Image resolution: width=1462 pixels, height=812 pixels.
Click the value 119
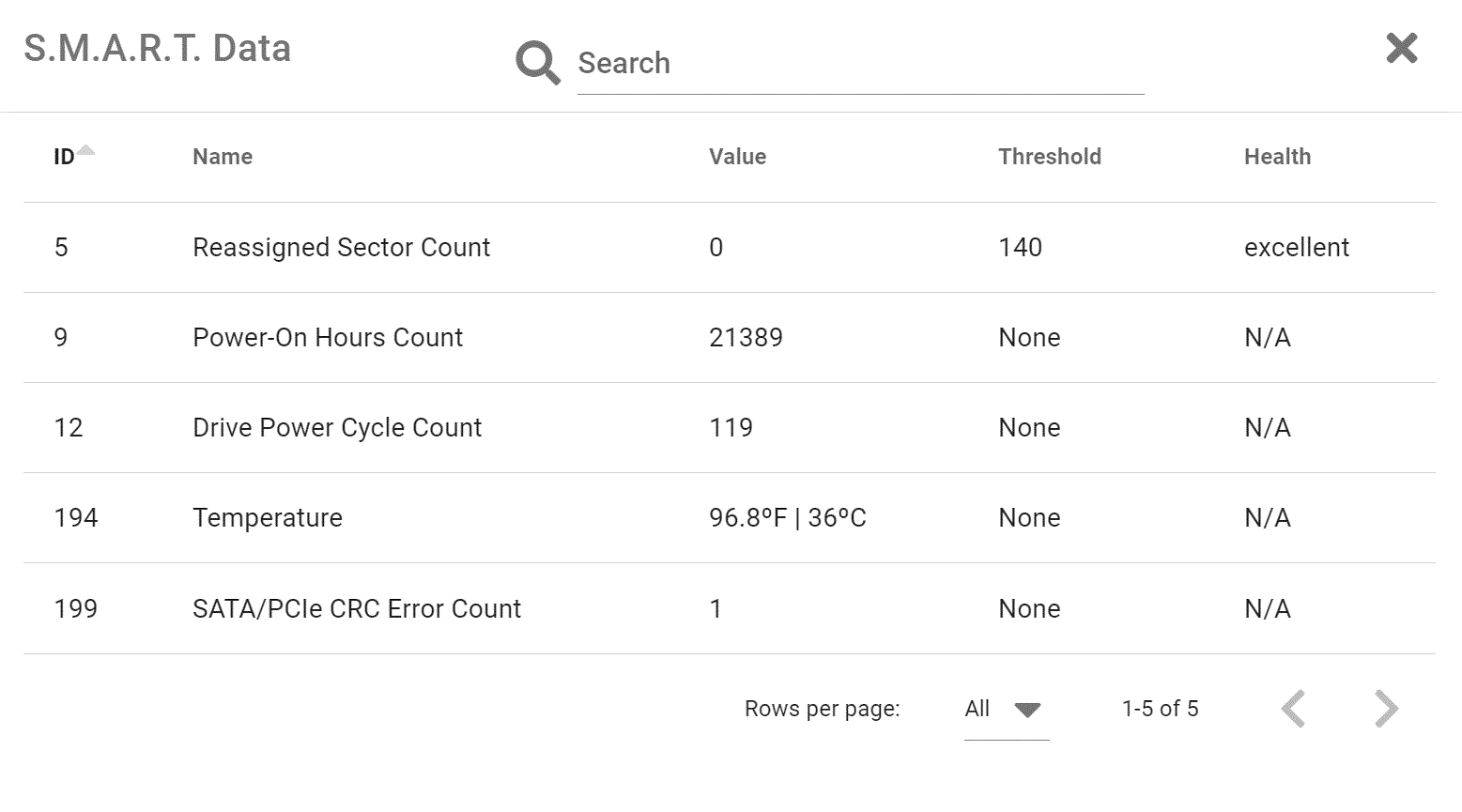click(x=731, y=428)
